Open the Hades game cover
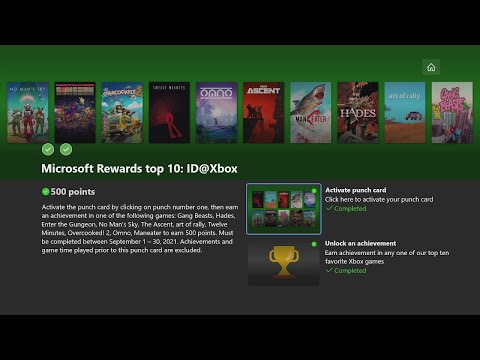480x360 pixels. (x=358, y=113)
